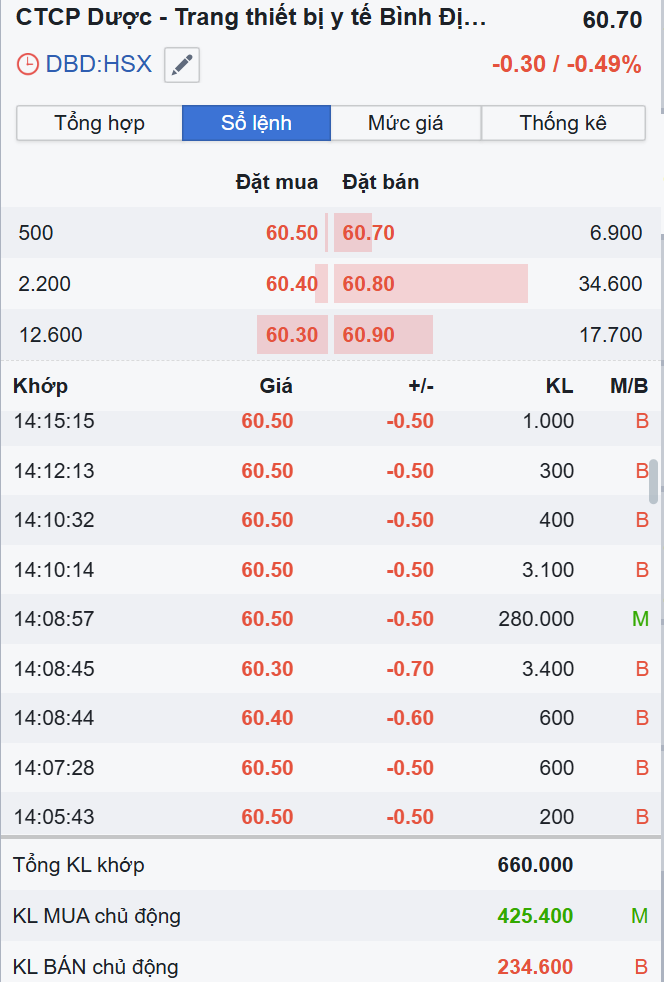Click the 60.70 ask price
This screenshot has width=664, height=982.
click(x=369, y=233)
